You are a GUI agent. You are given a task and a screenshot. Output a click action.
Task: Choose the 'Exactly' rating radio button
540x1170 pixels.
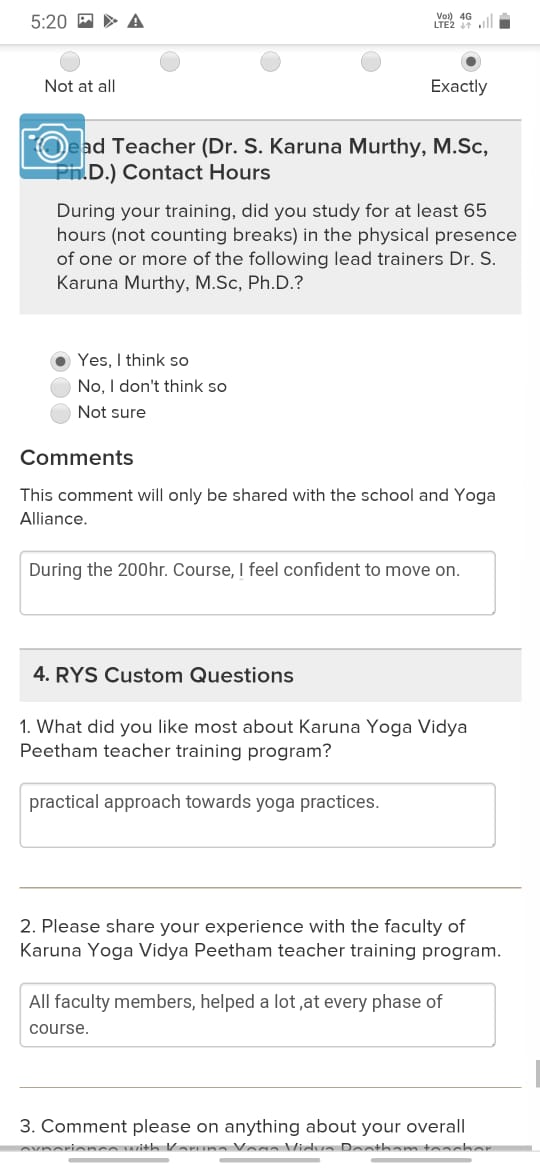(471, 61)
